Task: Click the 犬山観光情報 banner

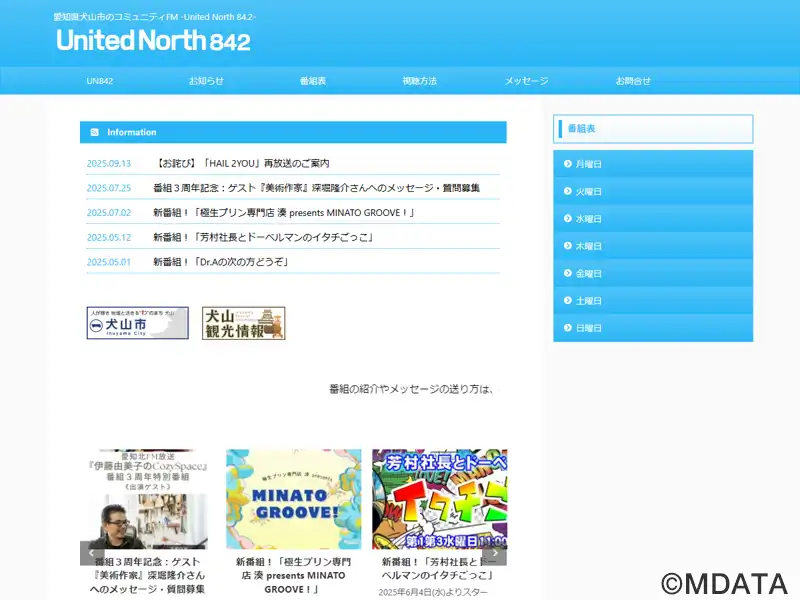Action: [x=243, y=323]
